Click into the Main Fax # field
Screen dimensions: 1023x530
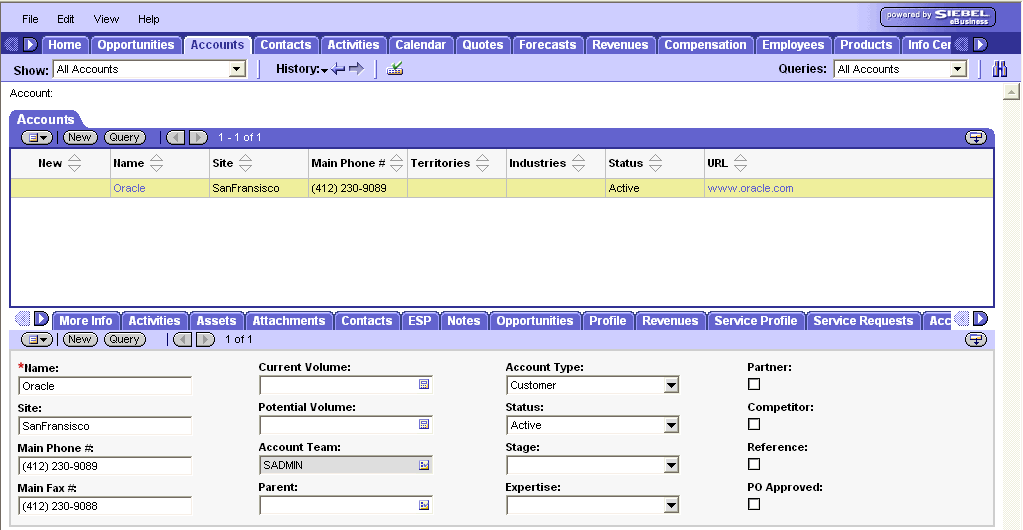[x=105, y=506]
